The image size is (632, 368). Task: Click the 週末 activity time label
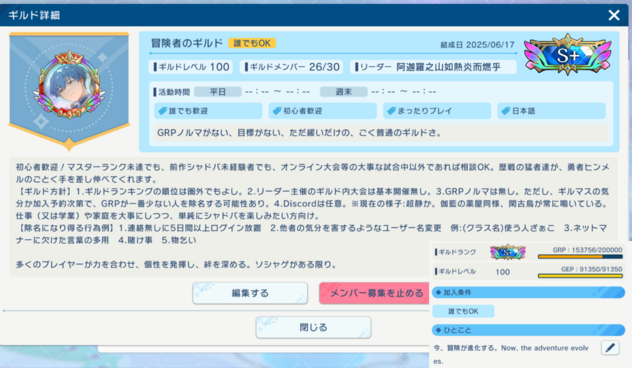coord(343,92)
